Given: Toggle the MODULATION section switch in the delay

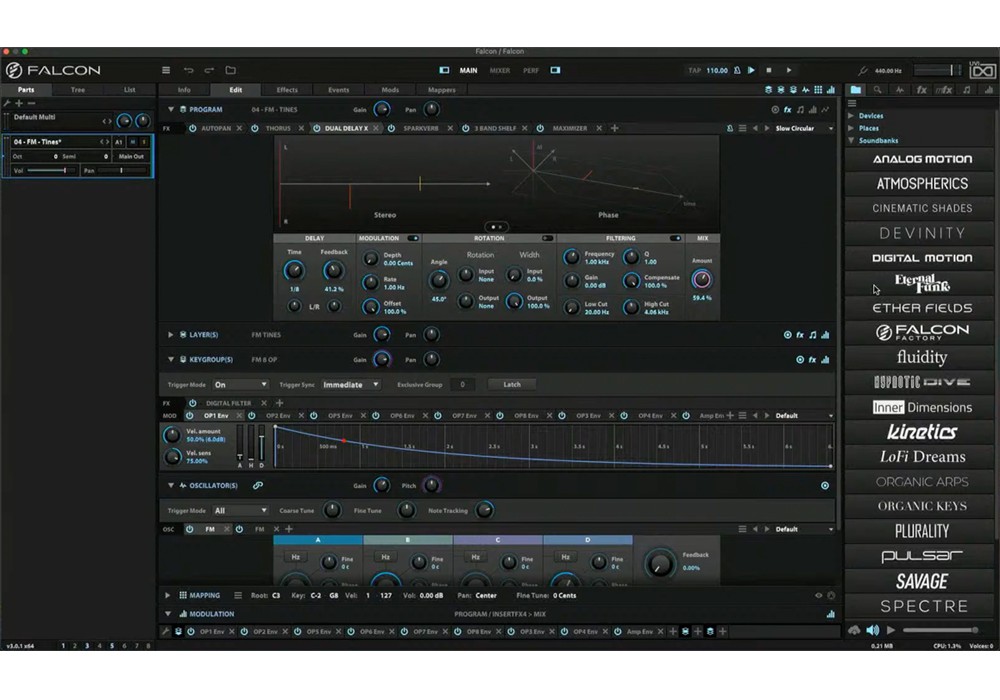Looking at the screenshot, I should point(413,238).
